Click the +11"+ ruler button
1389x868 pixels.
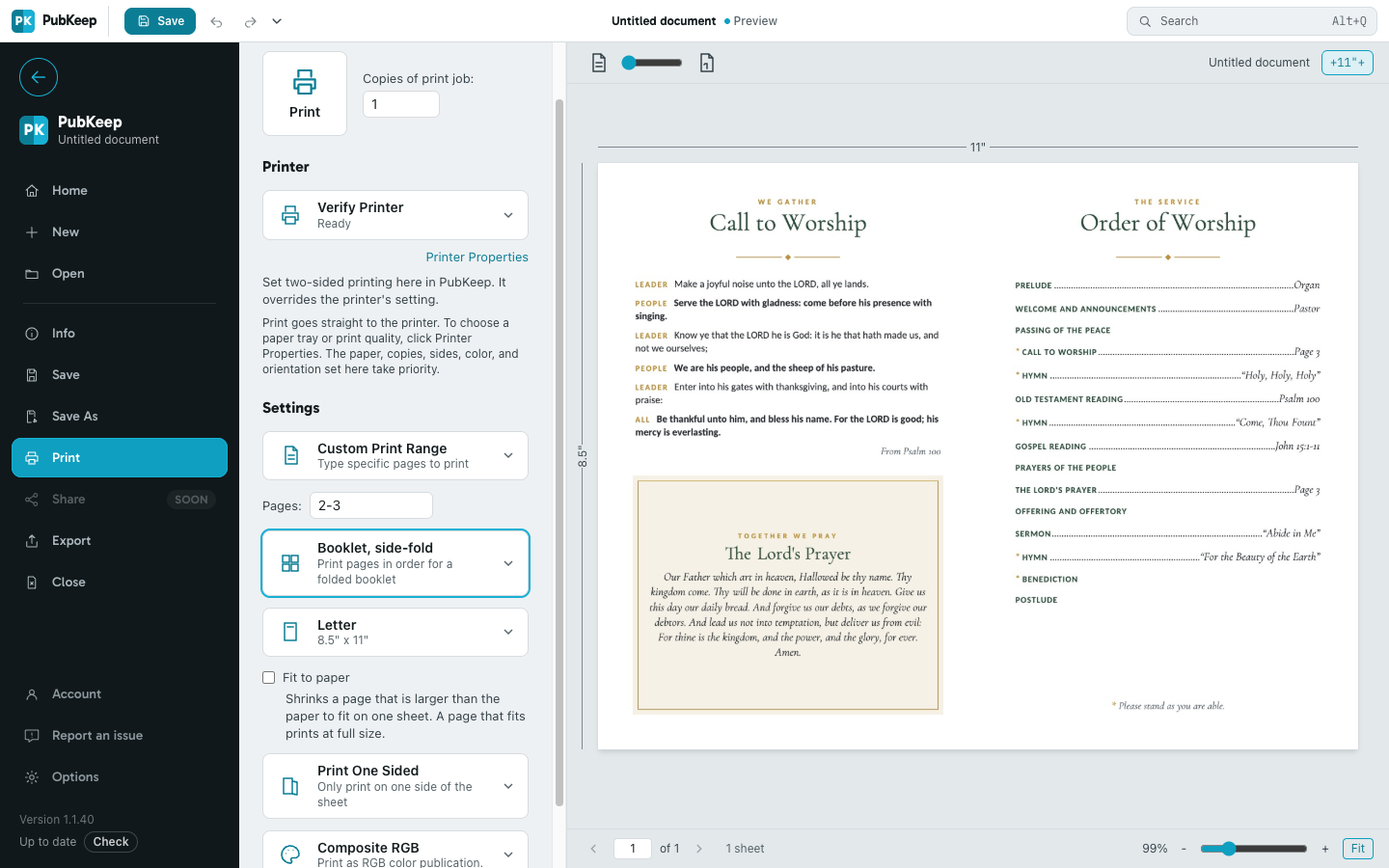1348,63
